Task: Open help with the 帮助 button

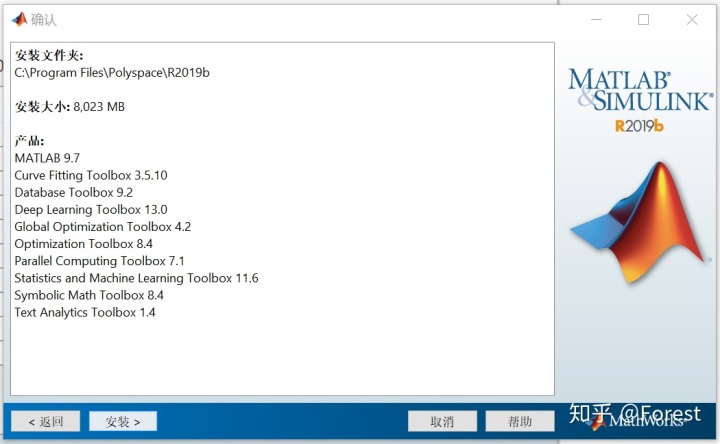Action: tap(520, 422)
